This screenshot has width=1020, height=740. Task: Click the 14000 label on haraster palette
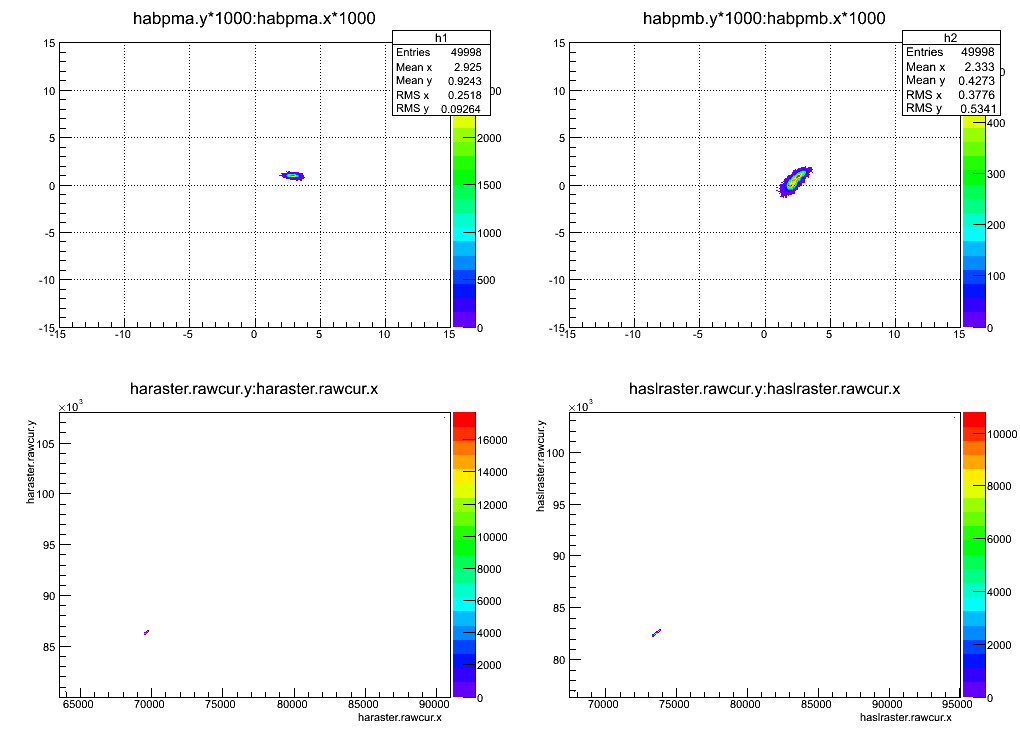[492, 472]
